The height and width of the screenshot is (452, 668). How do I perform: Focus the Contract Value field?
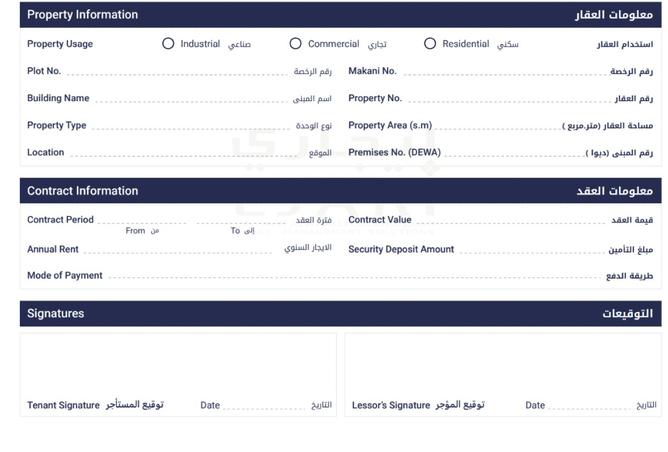(x=512, y=220)
